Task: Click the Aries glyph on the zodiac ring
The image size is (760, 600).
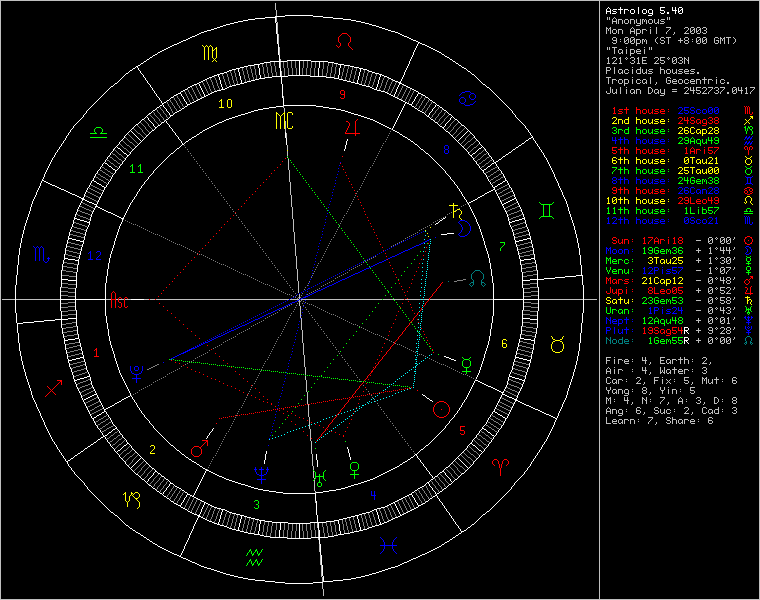Action: (x=501, y=467)
